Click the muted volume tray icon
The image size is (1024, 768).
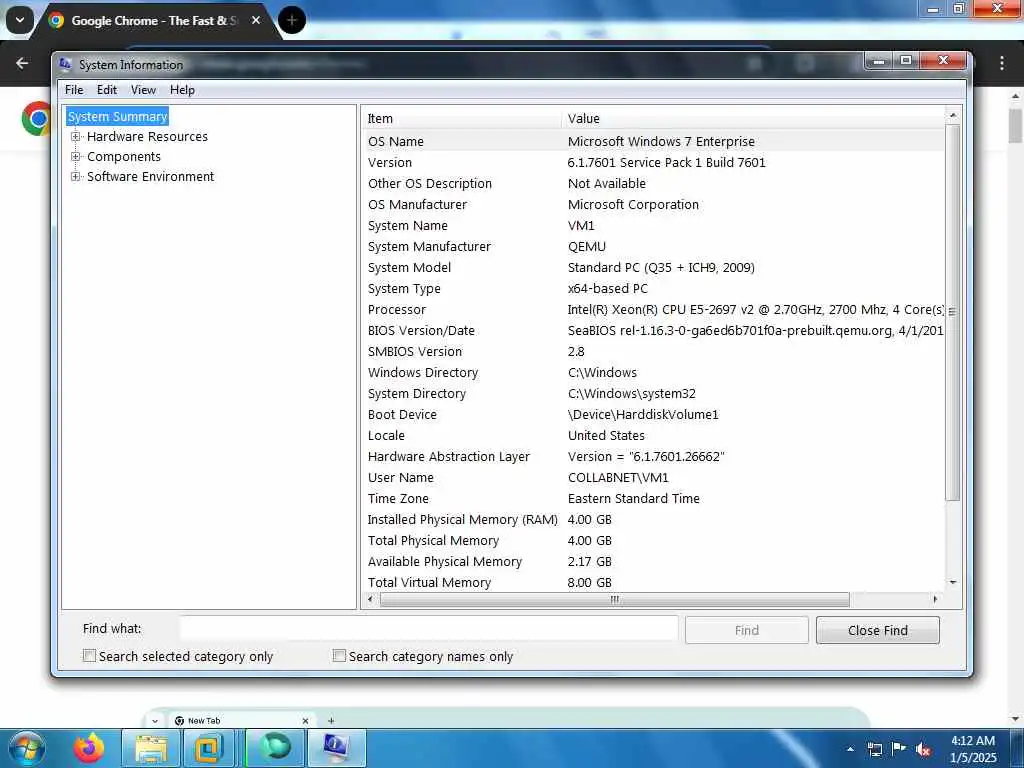(x=923, y=749)
